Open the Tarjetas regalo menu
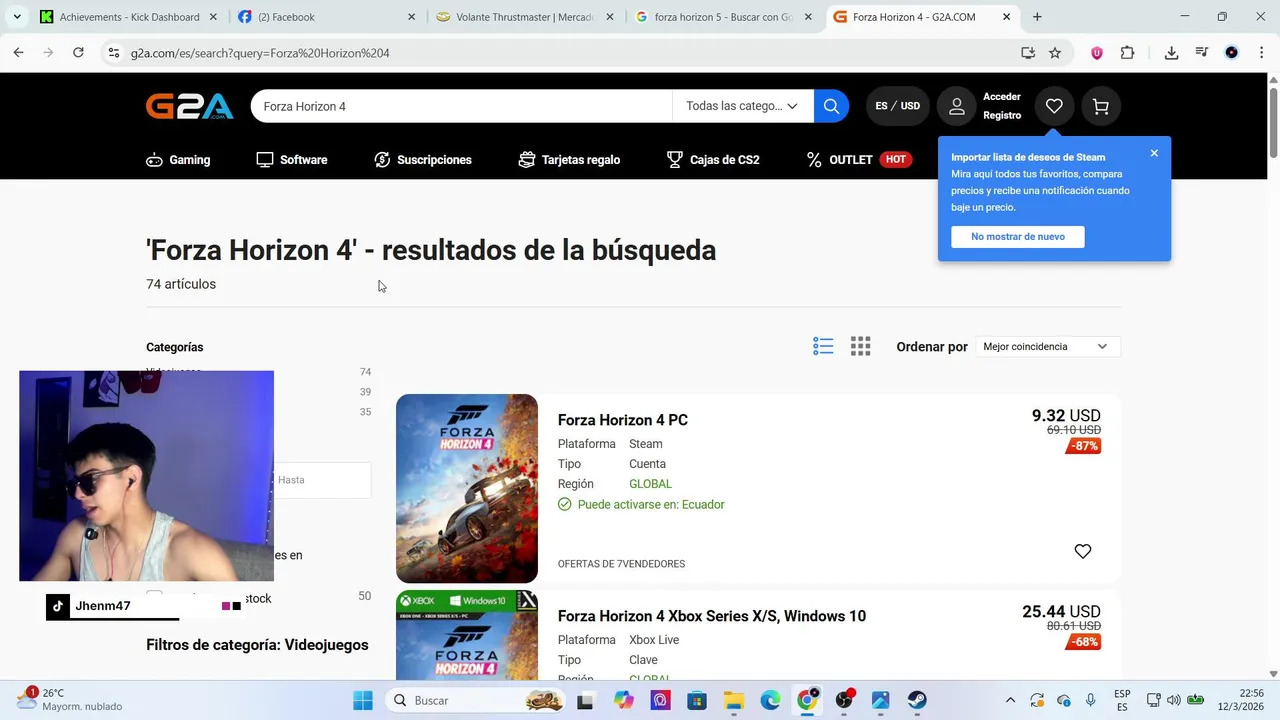The image size is (1280, 720). point(569,160)
